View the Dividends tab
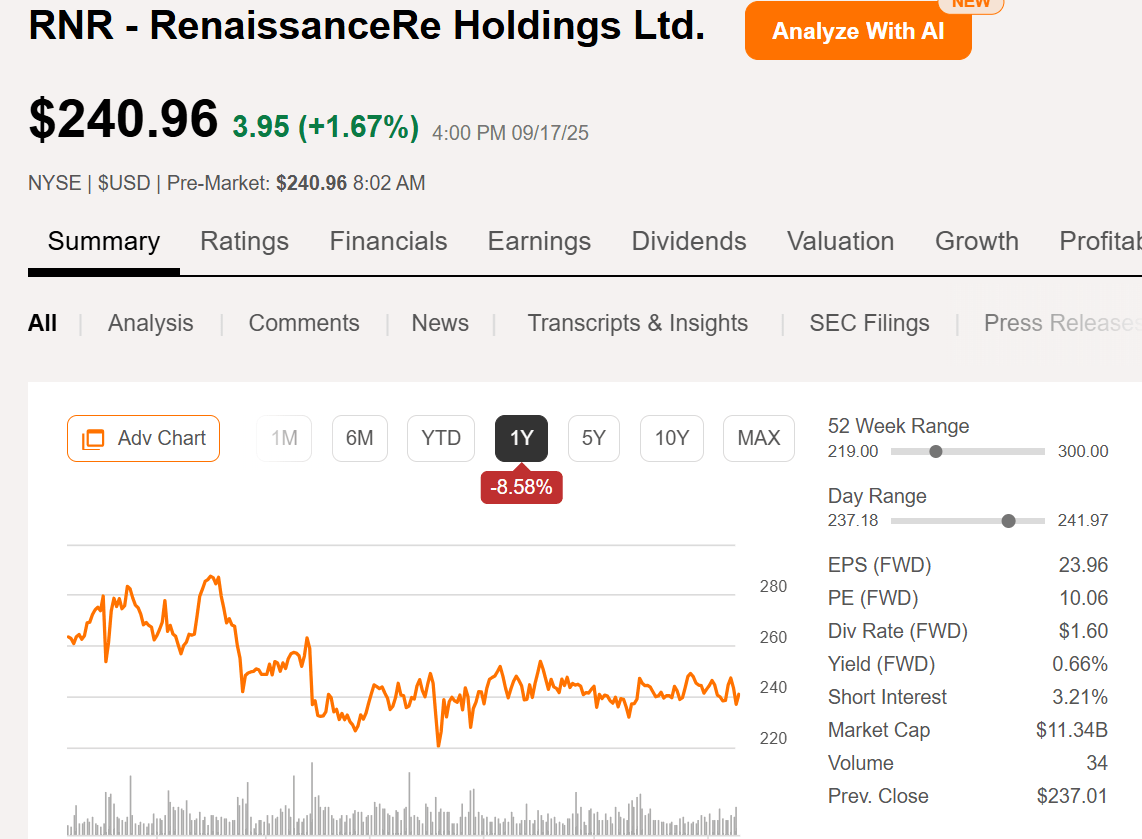Image resolution: width=1142 pixels, height=839 pixels. click(x=688, y=241)
